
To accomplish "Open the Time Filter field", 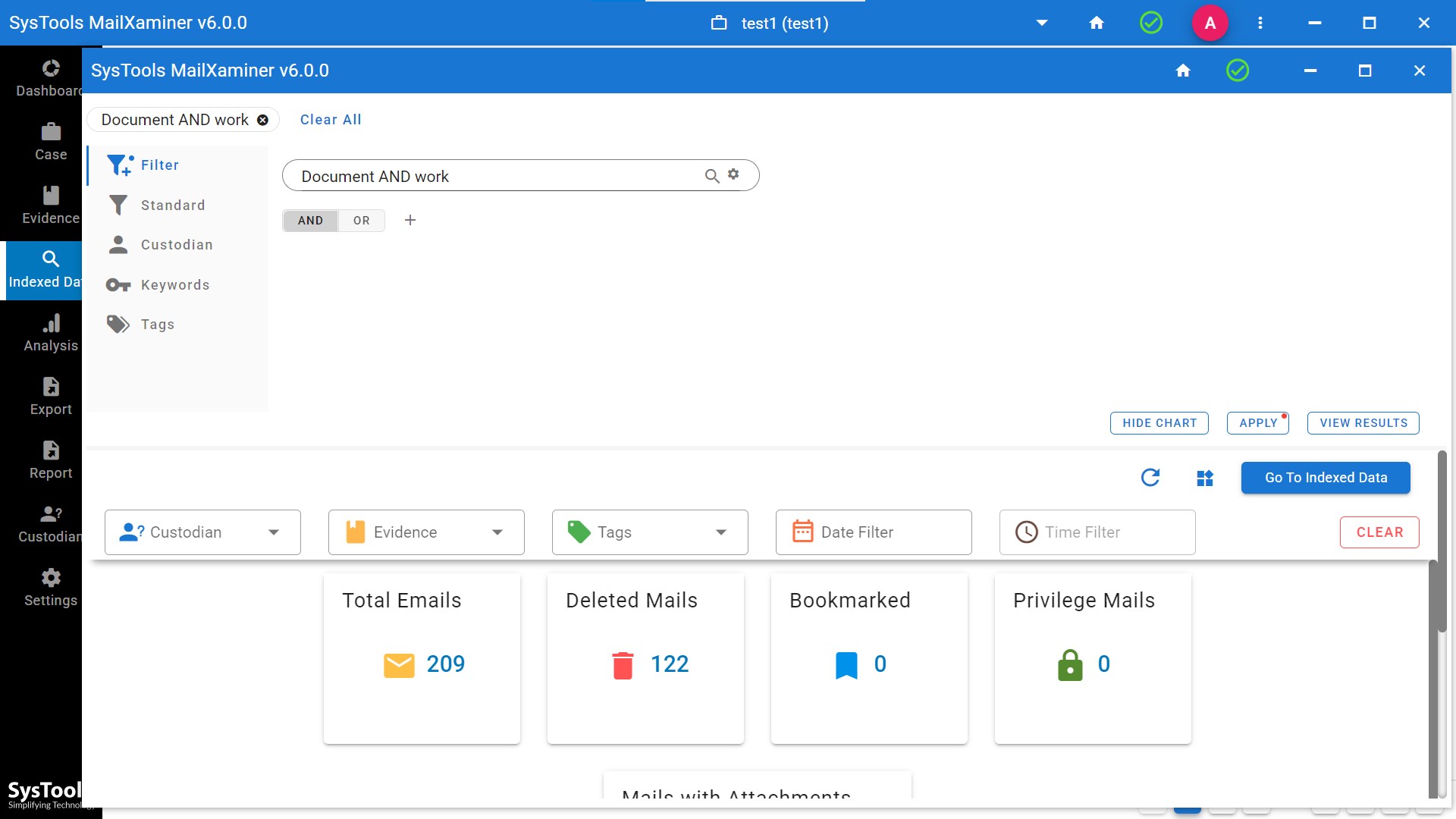I will 1097,532.
